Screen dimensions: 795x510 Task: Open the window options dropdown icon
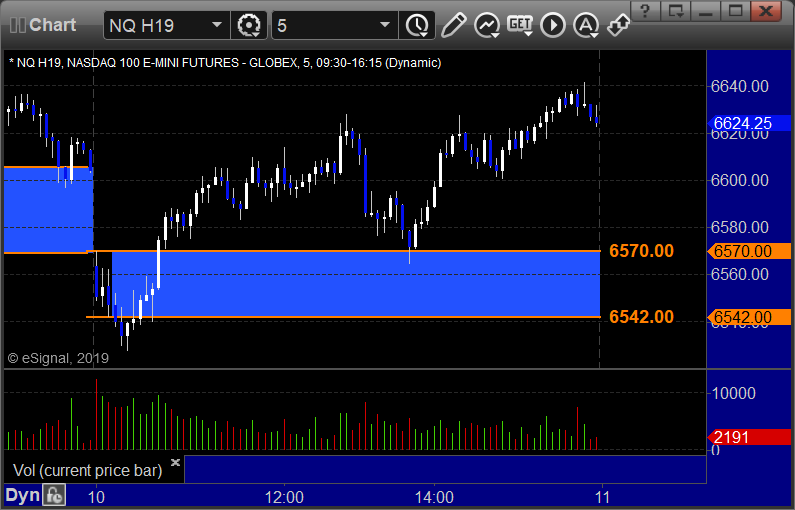pos(676,10)
